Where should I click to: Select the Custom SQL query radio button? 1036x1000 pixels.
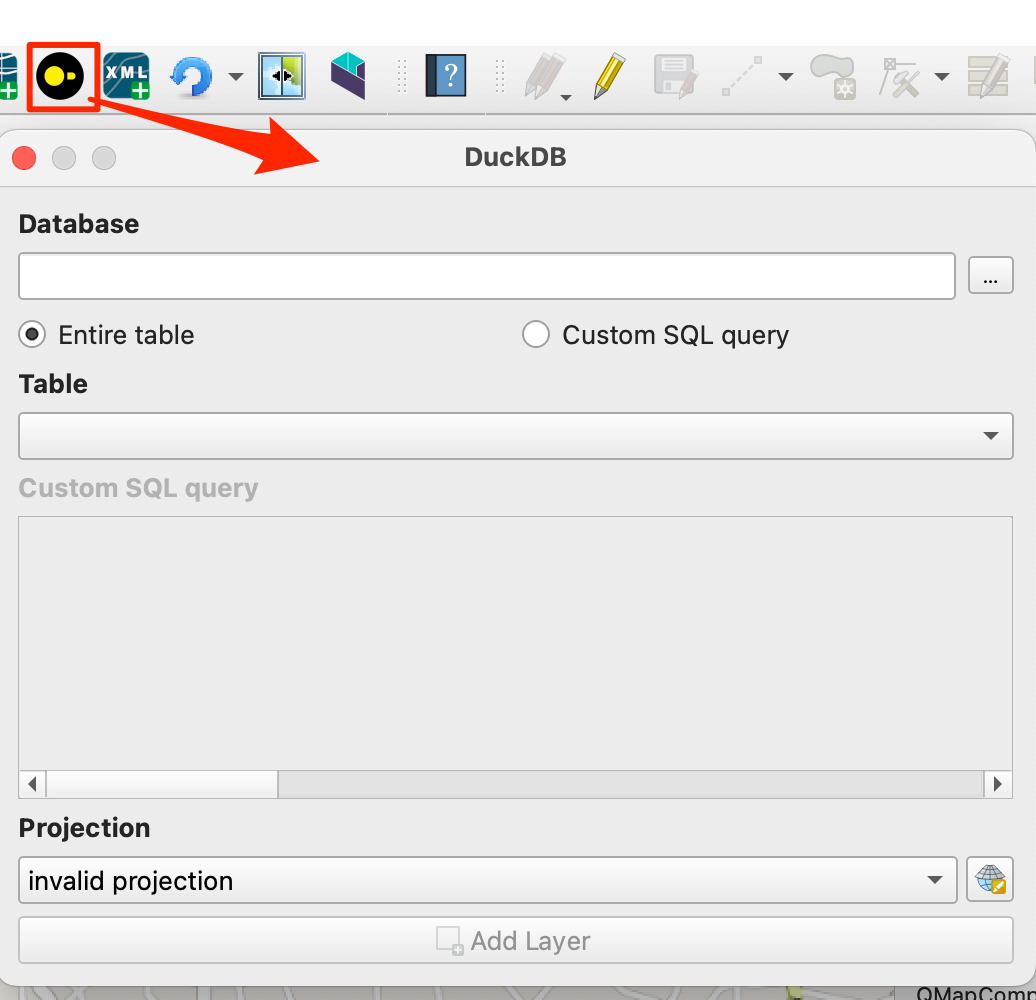pos(536,334)
